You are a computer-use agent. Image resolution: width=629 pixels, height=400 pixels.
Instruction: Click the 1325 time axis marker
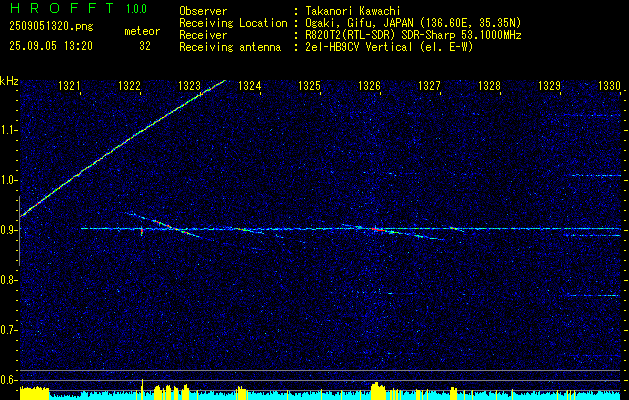coord(310,85)
